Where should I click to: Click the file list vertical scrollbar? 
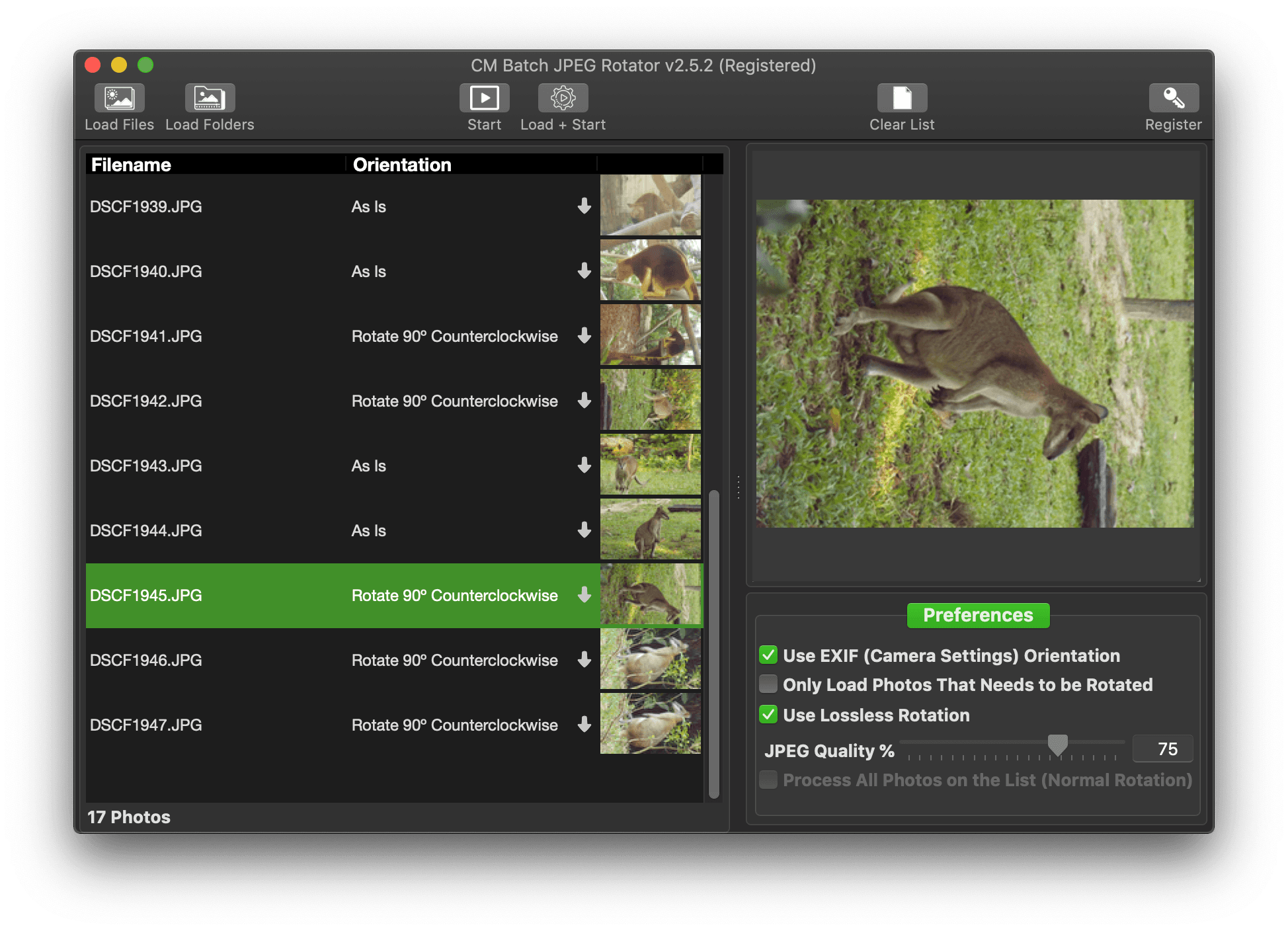[713, 644]
